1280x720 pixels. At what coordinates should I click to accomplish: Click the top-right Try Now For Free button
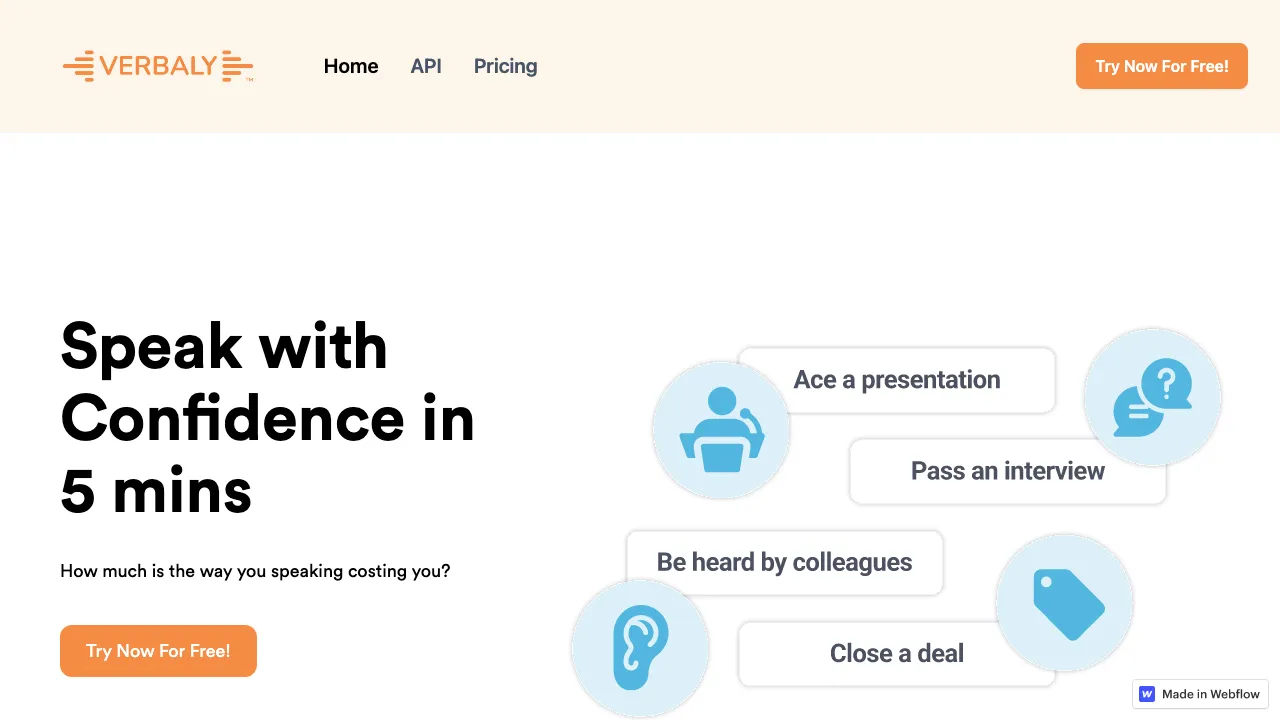(x=1161, y=66)
